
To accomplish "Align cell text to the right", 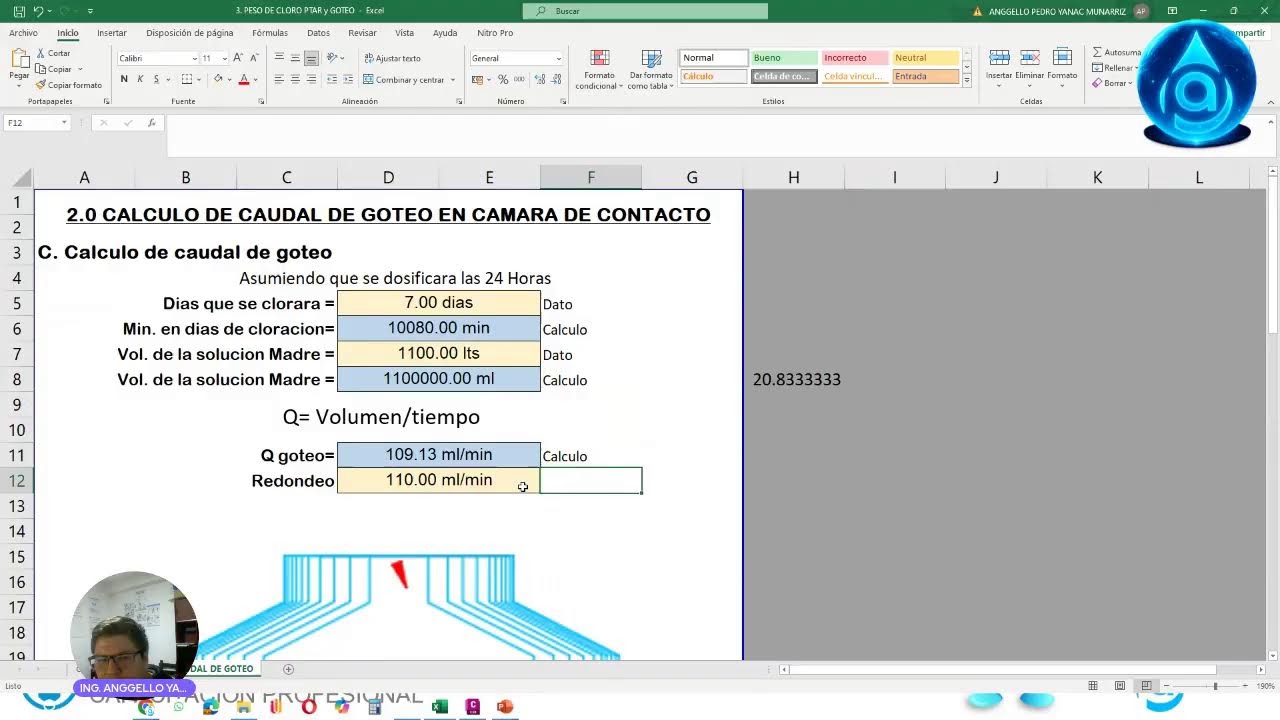I will tap(311, 79).
